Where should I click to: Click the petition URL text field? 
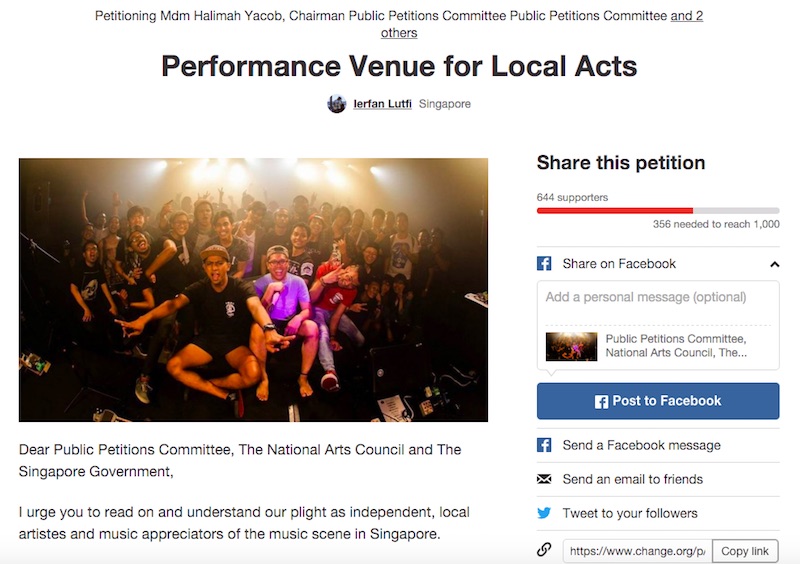pyautogui.click(x=637, y=551)
